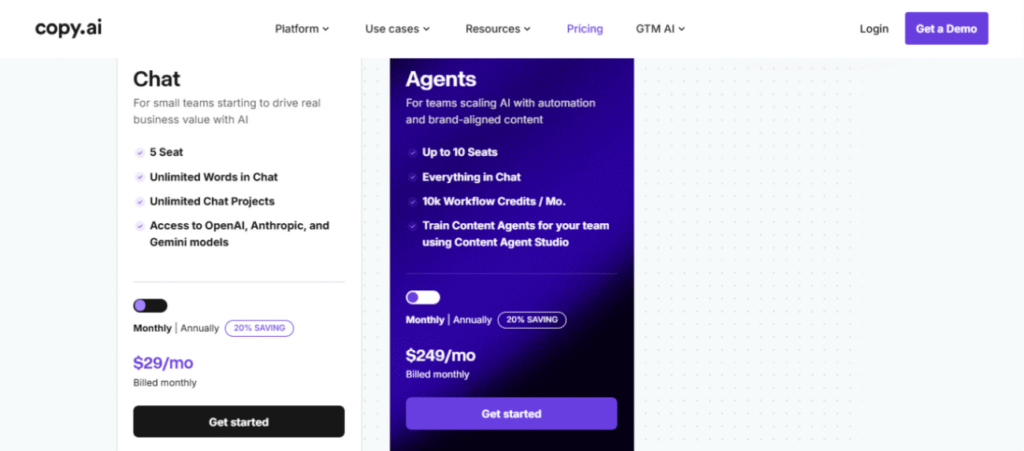This screenshot has height=451, width=1024.
Task: Select Annually under the Chat plan
Action: click(x=200, y=328)
